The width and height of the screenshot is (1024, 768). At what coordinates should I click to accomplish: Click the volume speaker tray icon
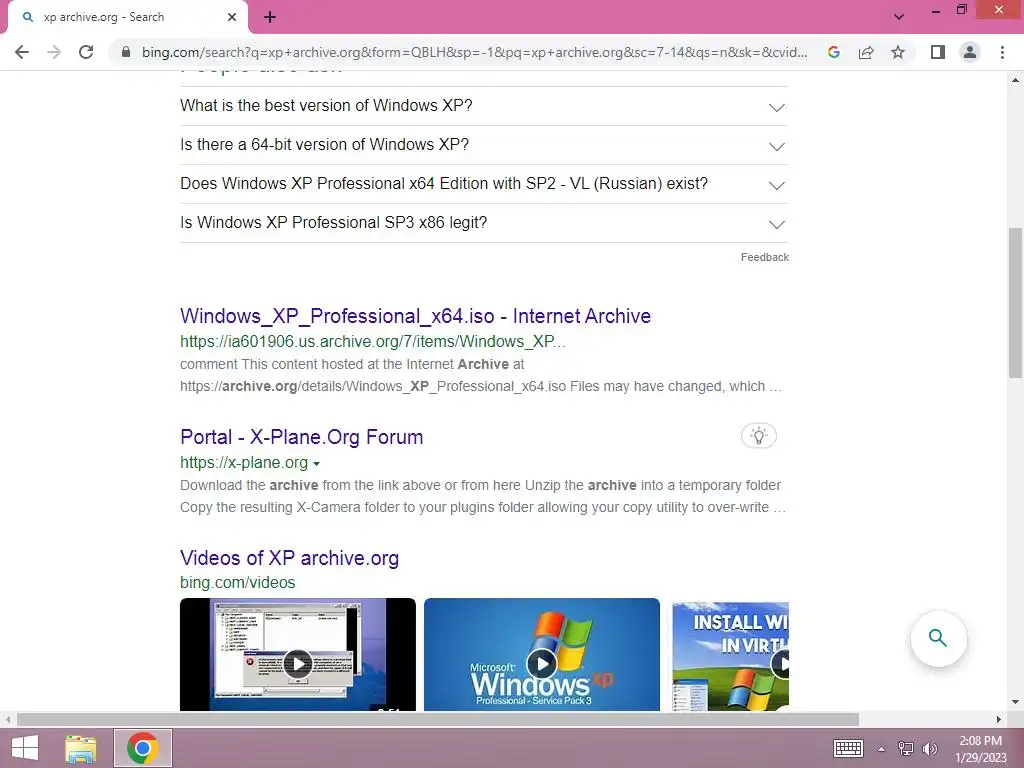click(x=929, y=749)
